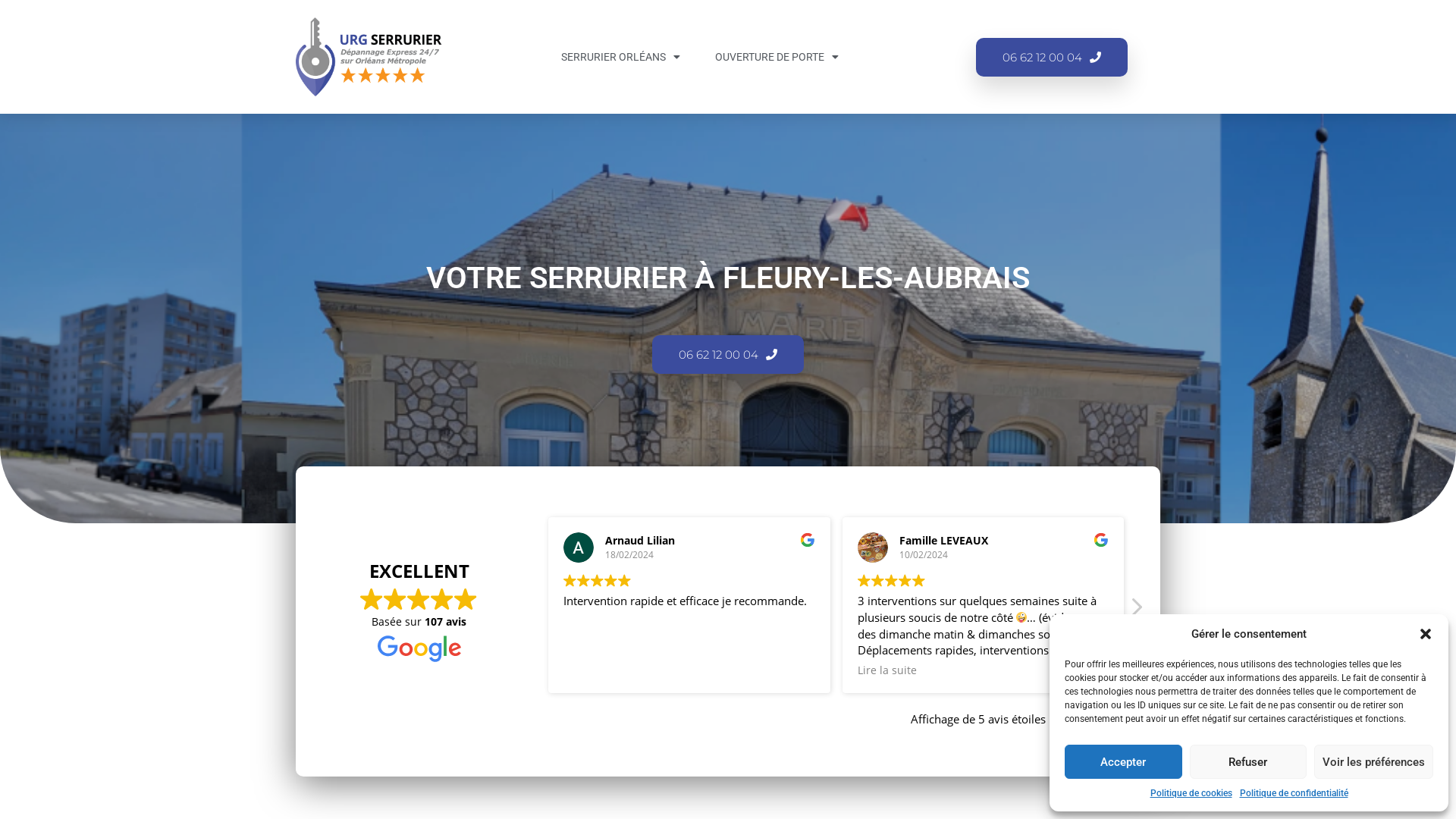Show next review with right chevron
Image resolution: width=1456 pixels, height=819 pixels.
coord(1137,607)
